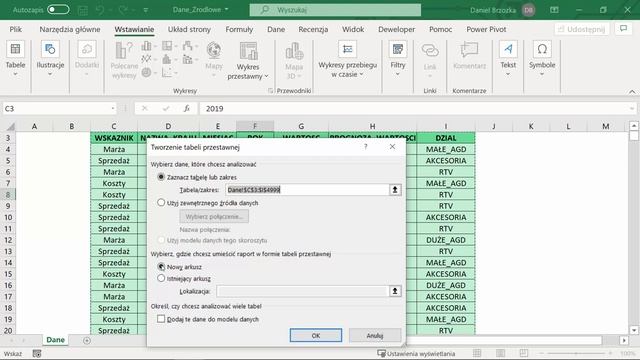Click the WSKAZNIK header cell
Screen dimensions: 640x360
(x=114, y=138)
